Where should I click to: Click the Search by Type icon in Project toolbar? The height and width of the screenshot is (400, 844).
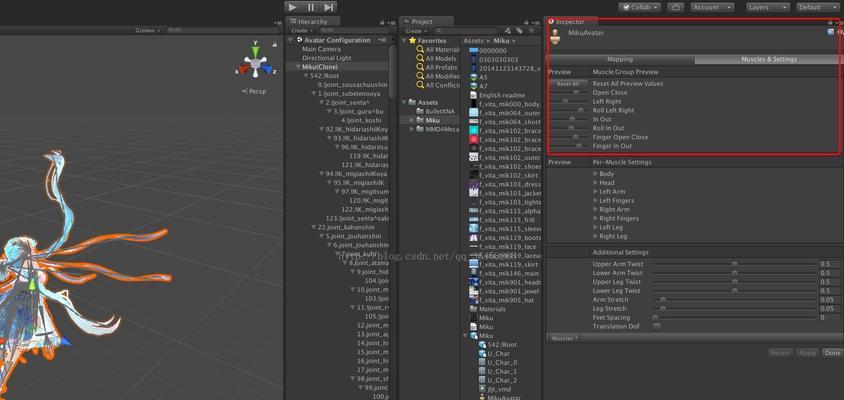[510, 31]
